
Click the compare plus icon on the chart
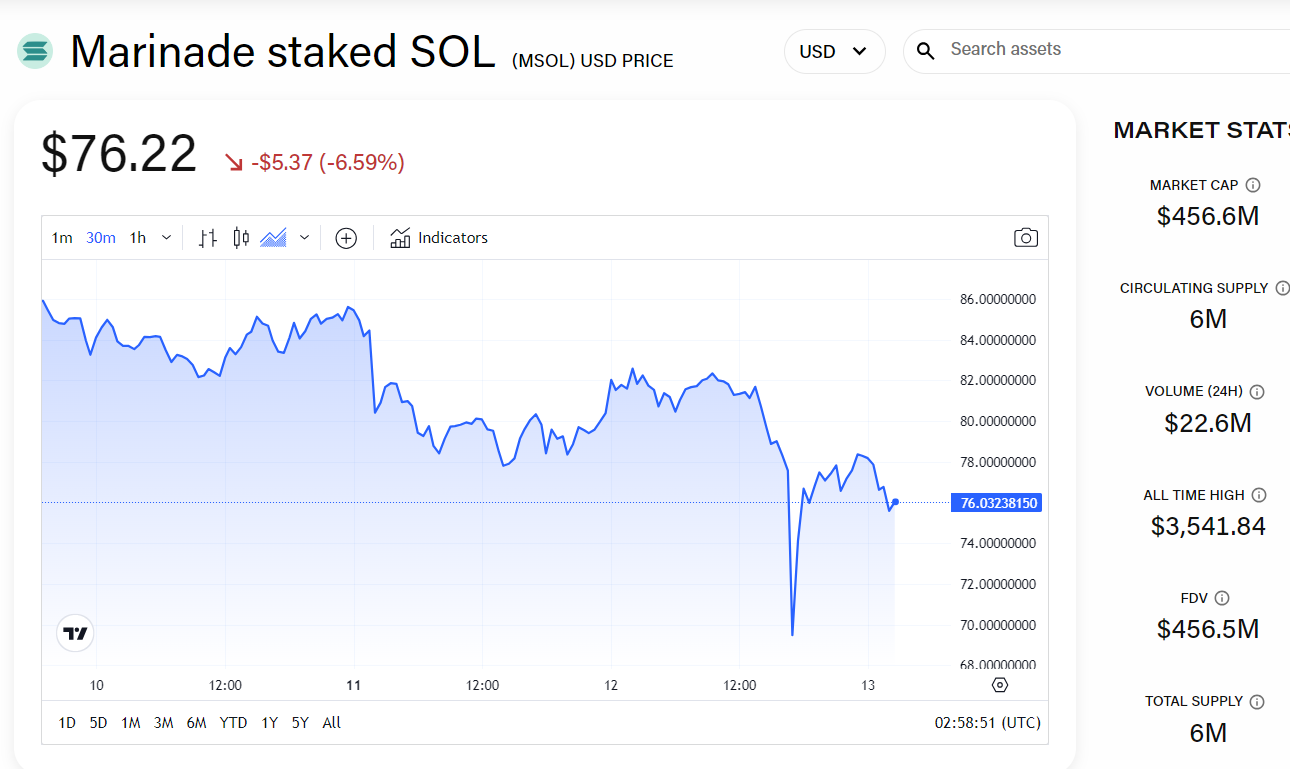pyautogui.click(x=345, y=238)
